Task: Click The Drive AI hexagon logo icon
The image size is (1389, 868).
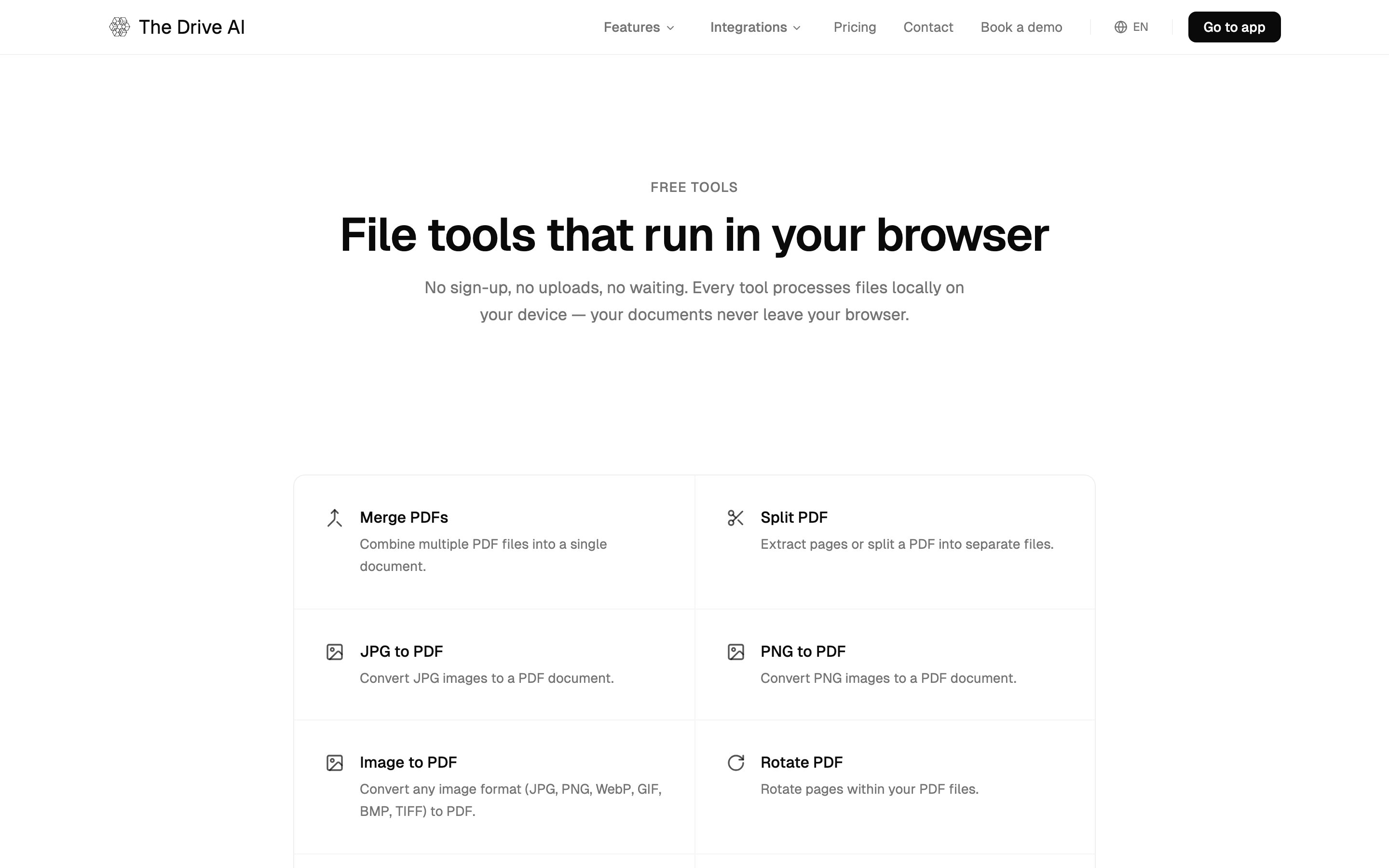Action: pos(120,27)
